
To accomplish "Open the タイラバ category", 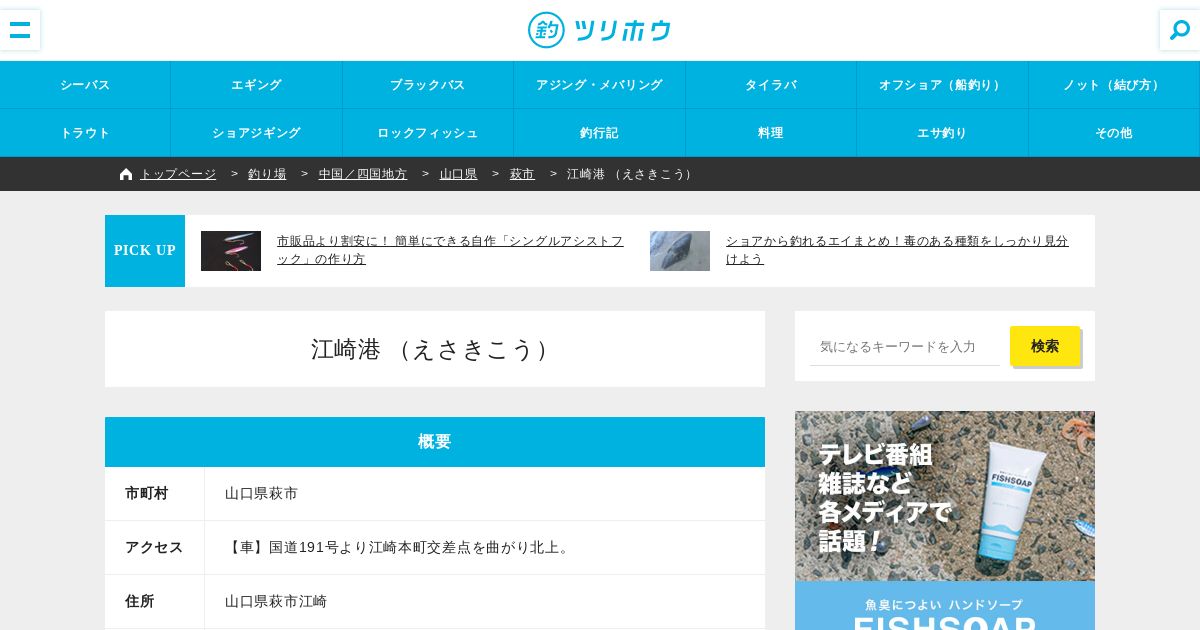I will pos(771,85).
